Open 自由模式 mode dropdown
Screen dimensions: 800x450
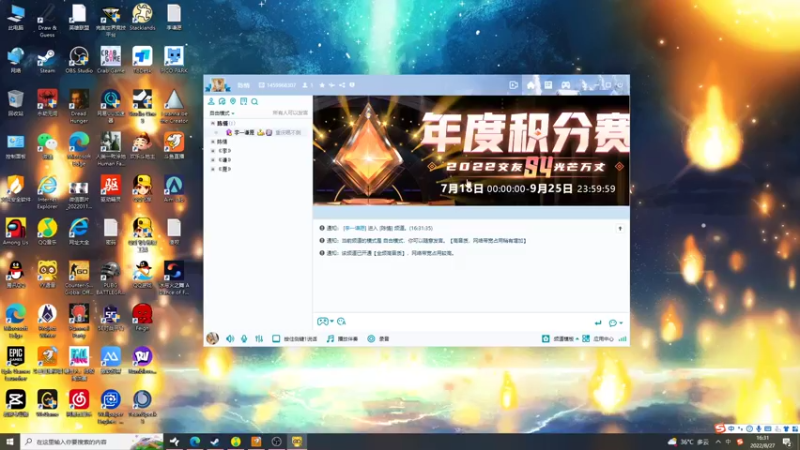click(x=222, y=113)
